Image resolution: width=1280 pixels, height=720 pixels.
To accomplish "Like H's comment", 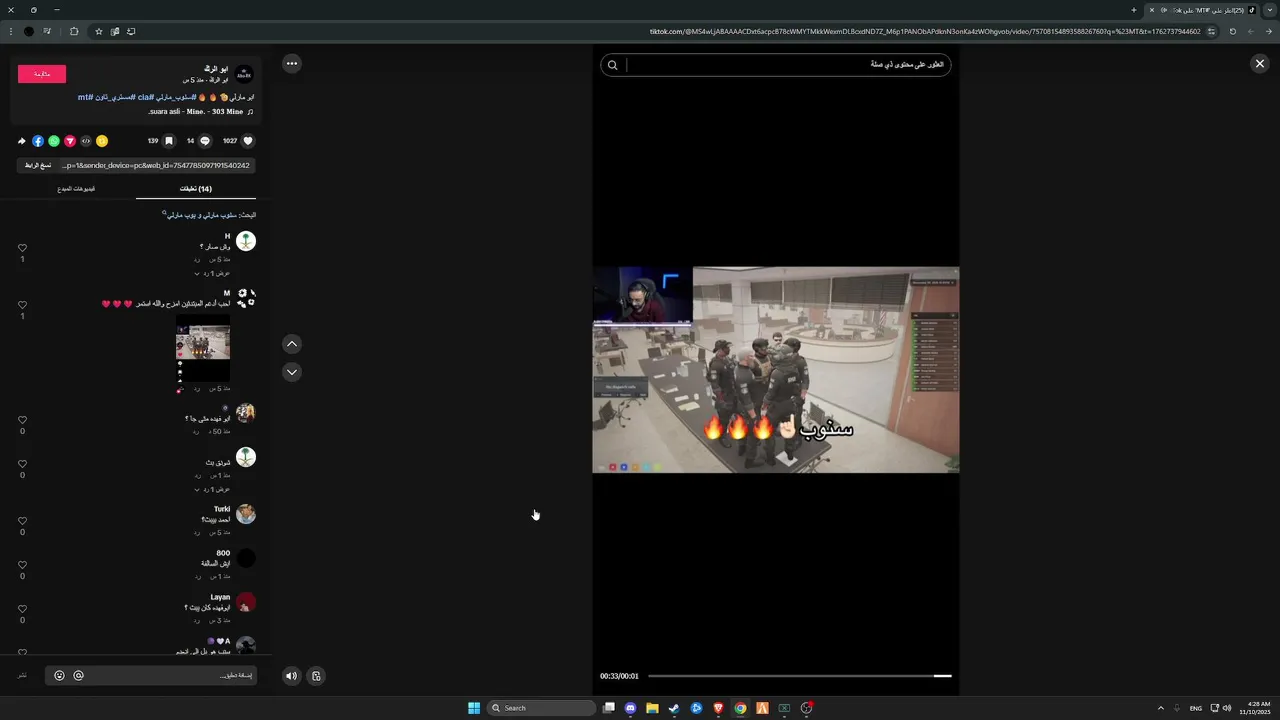I will coord(22,248).
